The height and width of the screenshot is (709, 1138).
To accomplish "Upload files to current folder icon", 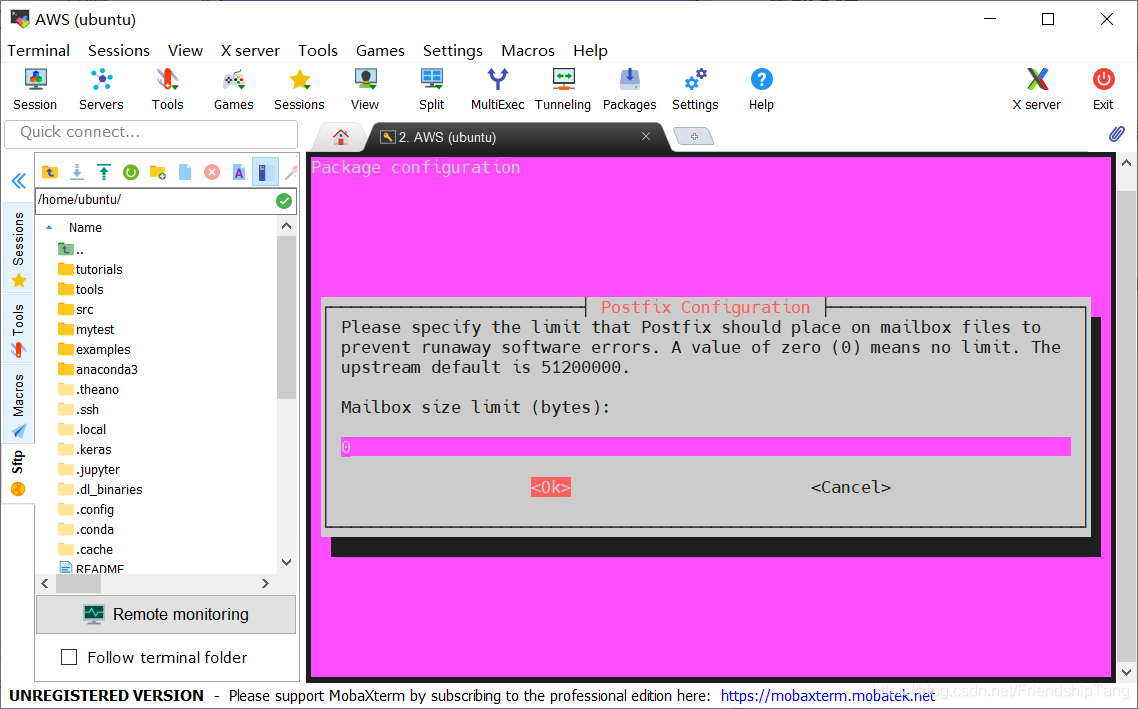I will point(104,172).
